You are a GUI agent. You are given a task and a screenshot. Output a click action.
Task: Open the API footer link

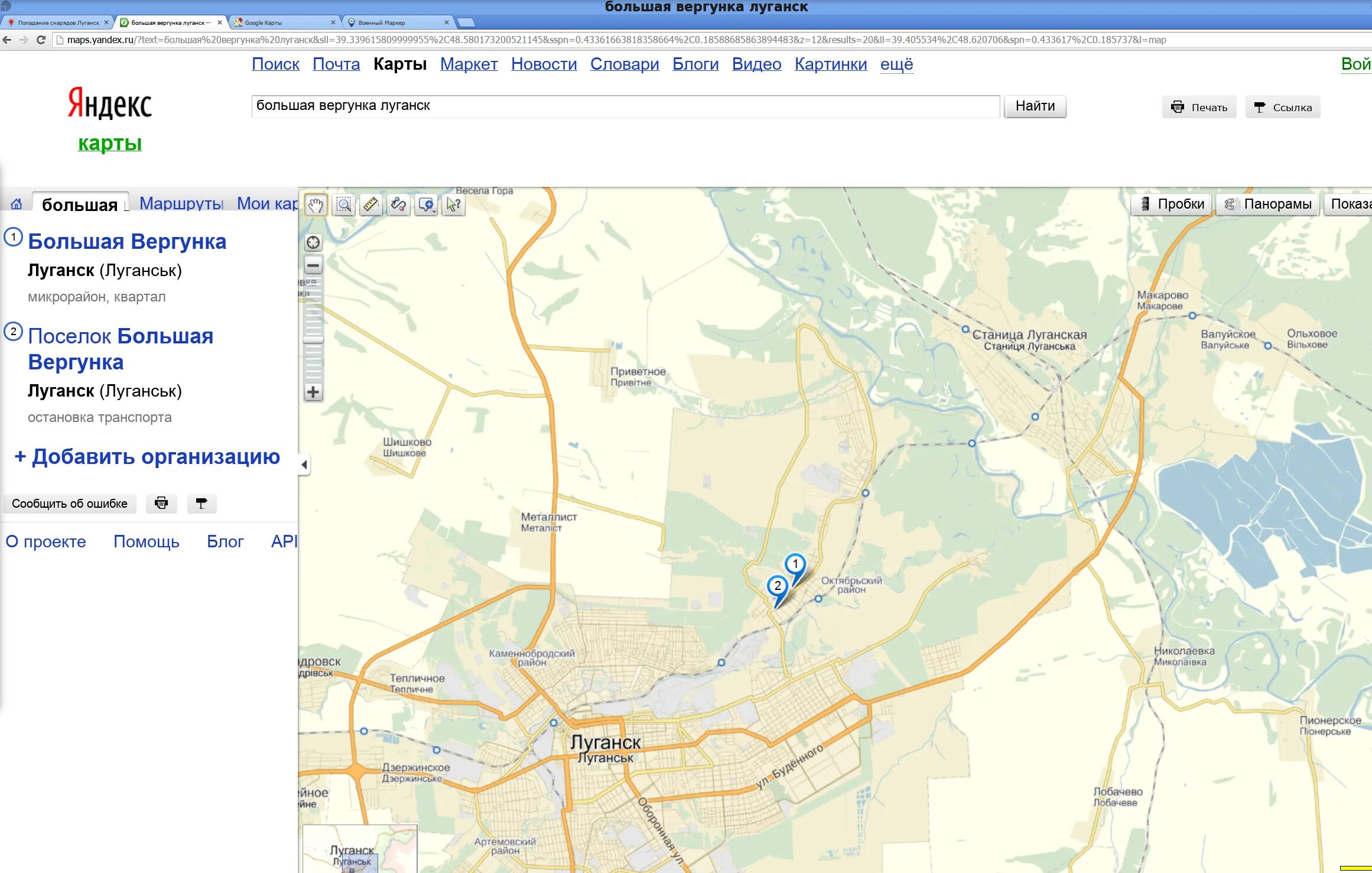[284, 541]
